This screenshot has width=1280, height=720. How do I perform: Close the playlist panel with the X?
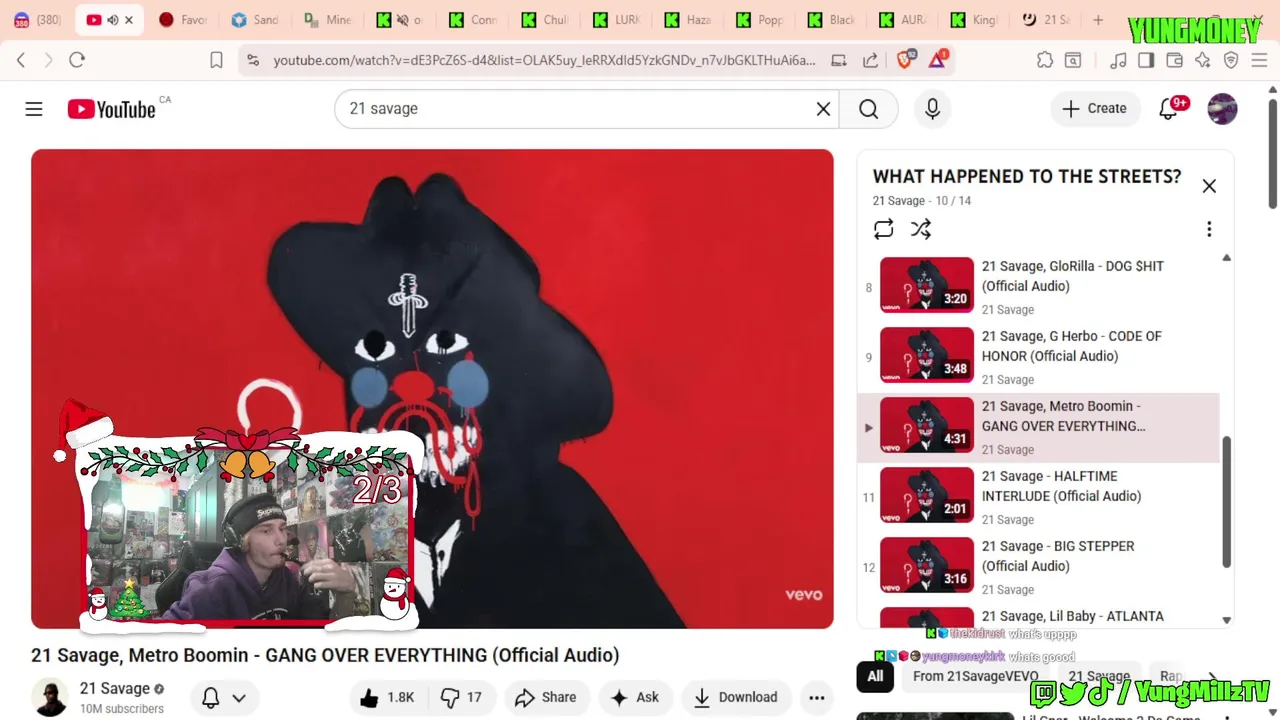(x=1209, y=186)
